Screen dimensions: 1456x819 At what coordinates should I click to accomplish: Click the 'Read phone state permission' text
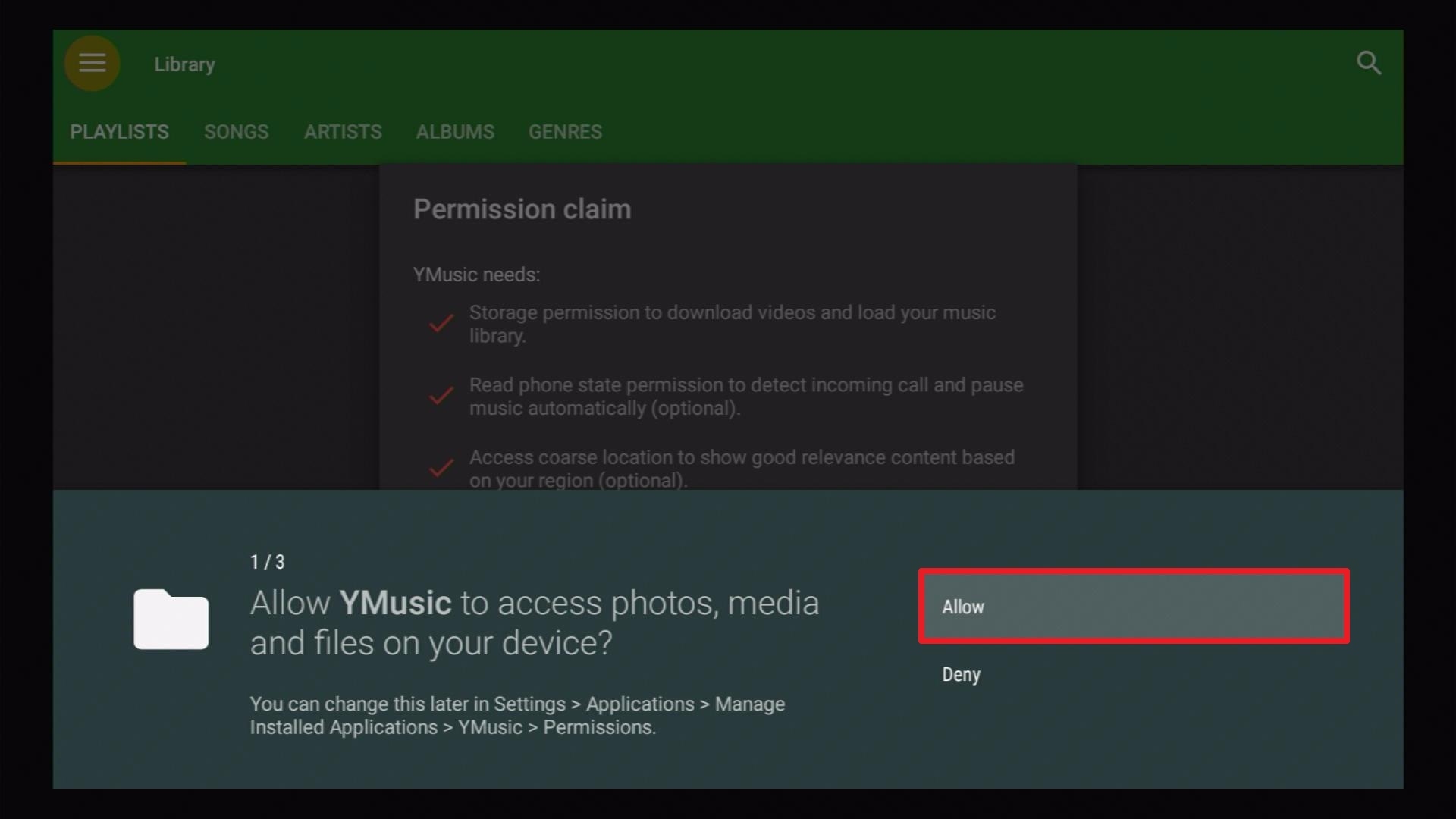coord(745,397)
